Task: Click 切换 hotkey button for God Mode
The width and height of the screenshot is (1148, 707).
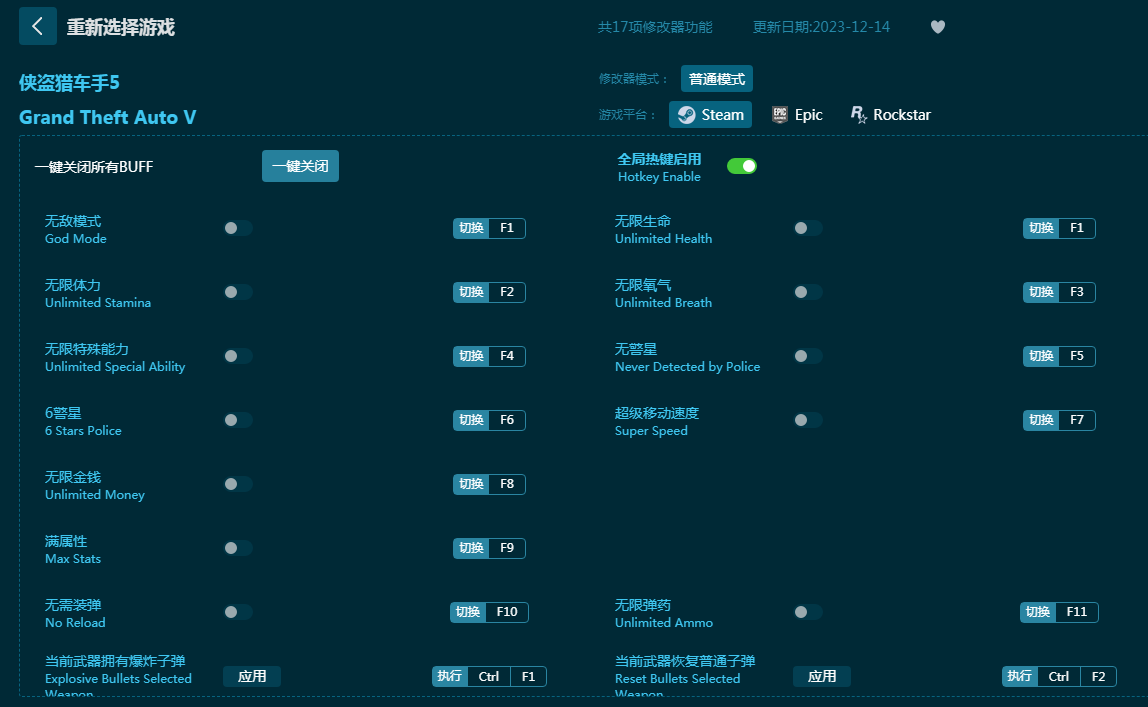Action: [472, 228]
